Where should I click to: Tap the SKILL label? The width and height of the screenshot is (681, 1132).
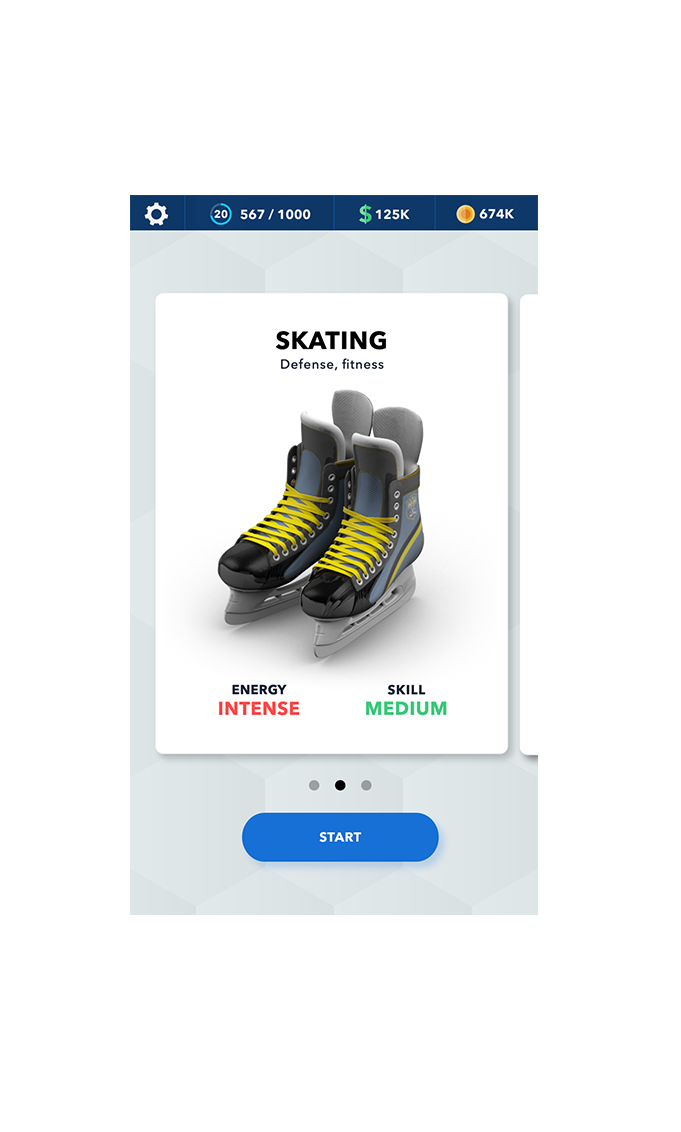tap(406, 689)
